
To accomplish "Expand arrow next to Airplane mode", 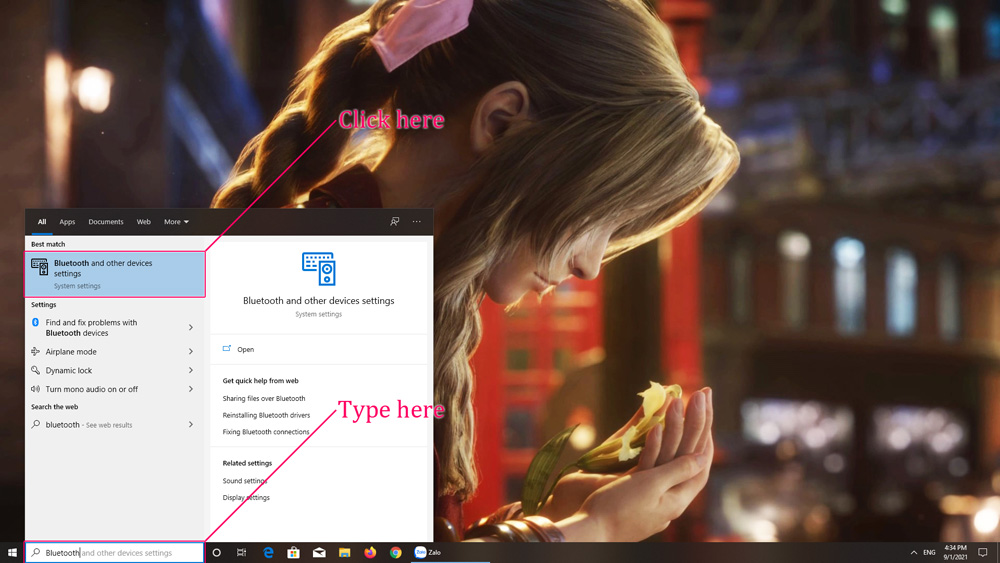I will (x=191, y=351).
